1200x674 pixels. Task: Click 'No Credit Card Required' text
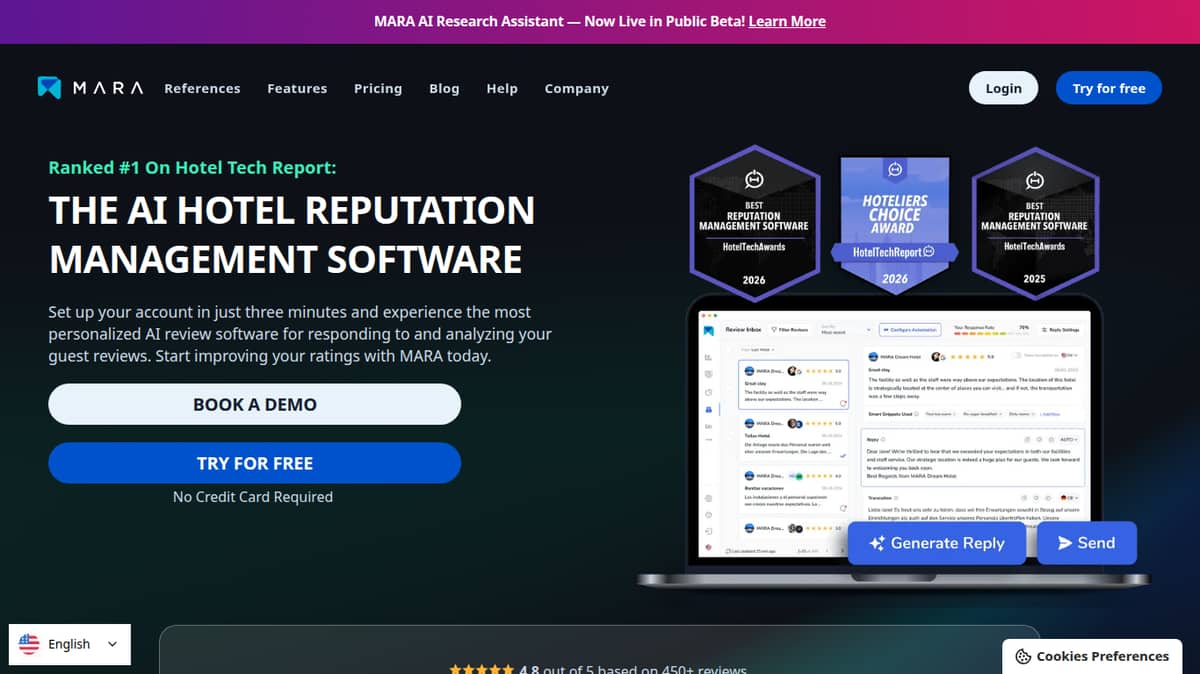(x=253, y=496)
